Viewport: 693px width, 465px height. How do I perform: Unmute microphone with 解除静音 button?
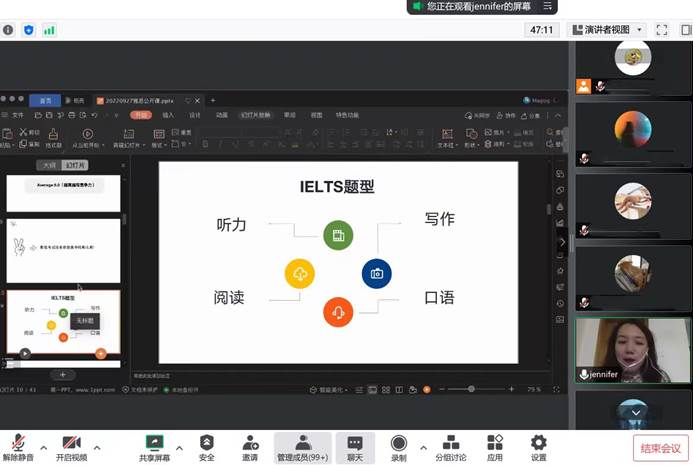[x=18, y=448]
